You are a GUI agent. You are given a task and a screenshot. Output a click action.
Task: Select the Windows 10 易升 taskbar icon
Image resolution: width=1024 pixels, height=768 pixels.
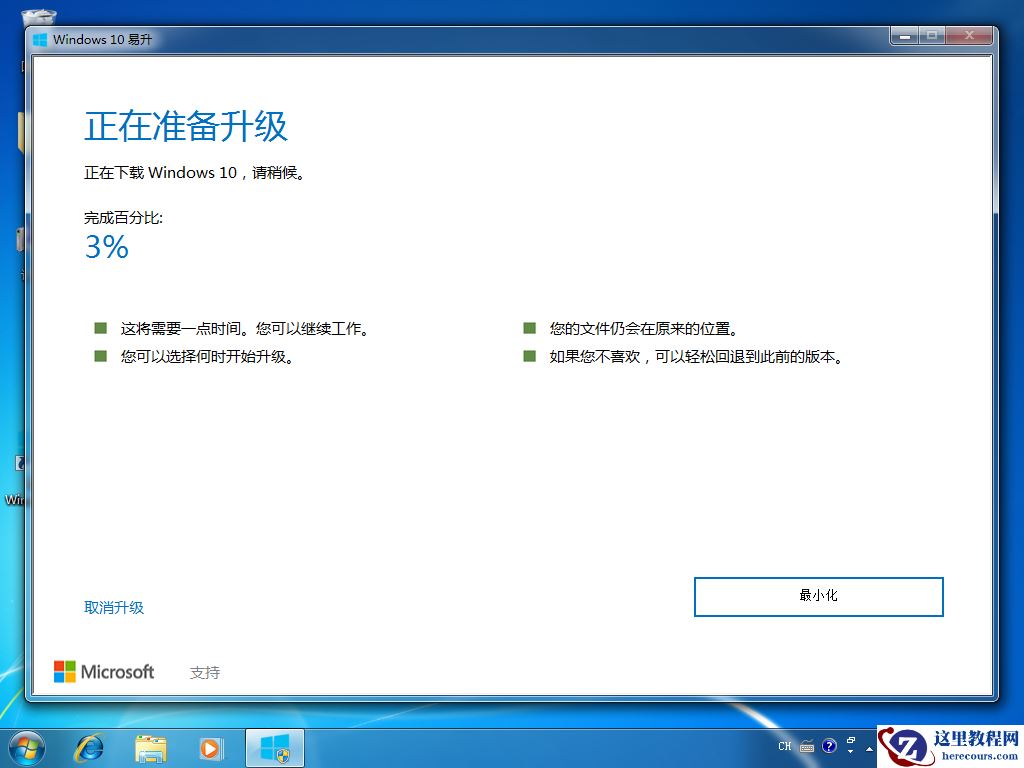coord(273,747)
